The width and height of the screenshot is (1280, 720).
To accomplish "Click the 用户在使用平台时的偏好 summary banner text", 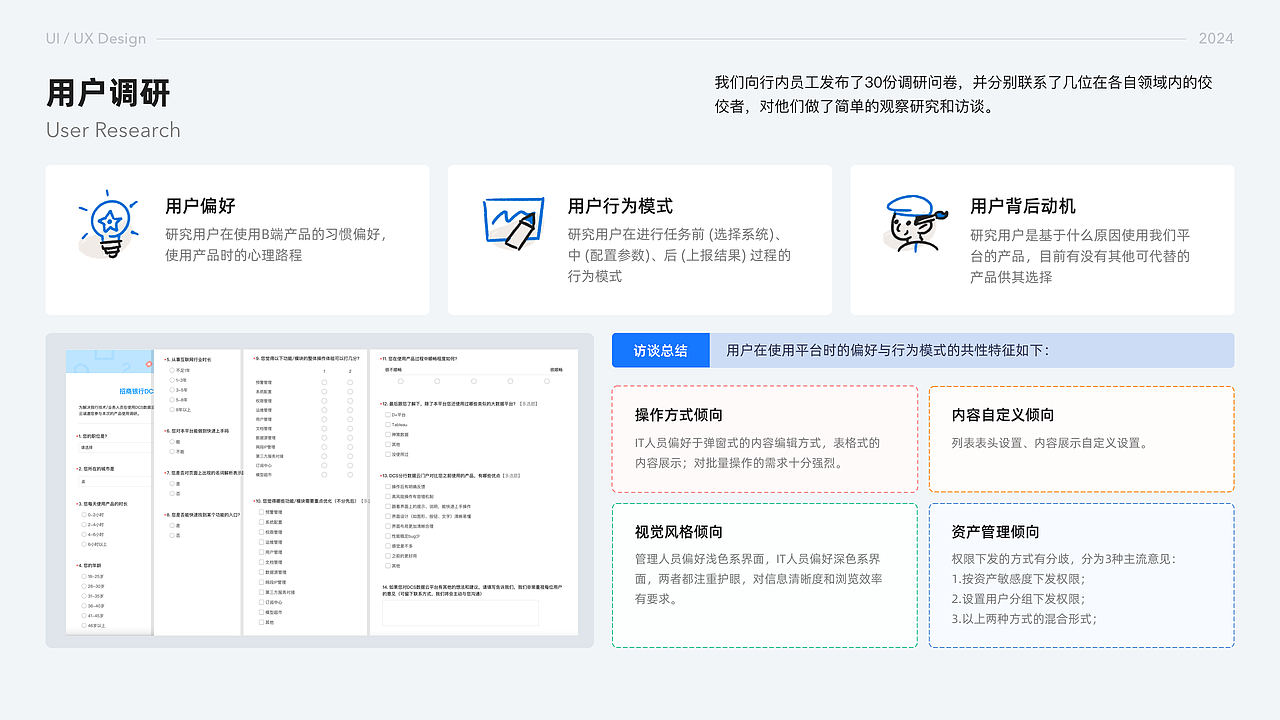I will coord(888,351).
